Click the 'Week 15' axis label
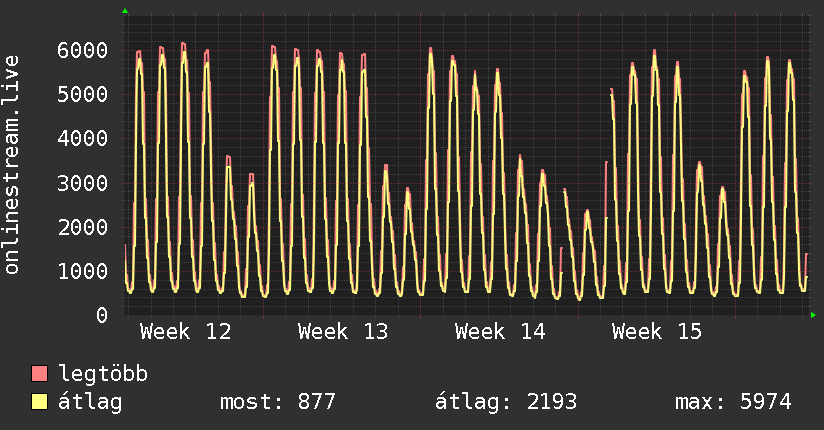 (x=657, y=332)
